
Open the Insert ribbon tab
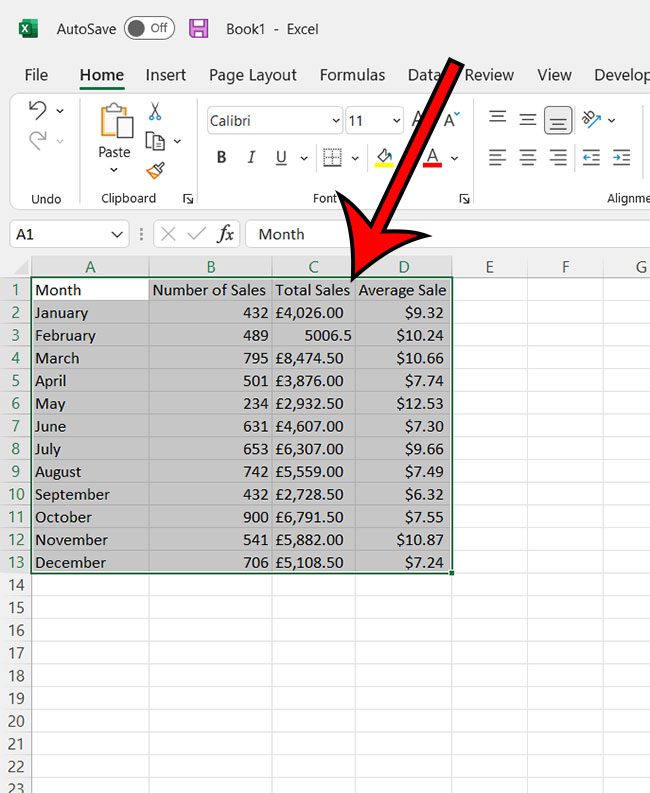coord(166,75)
